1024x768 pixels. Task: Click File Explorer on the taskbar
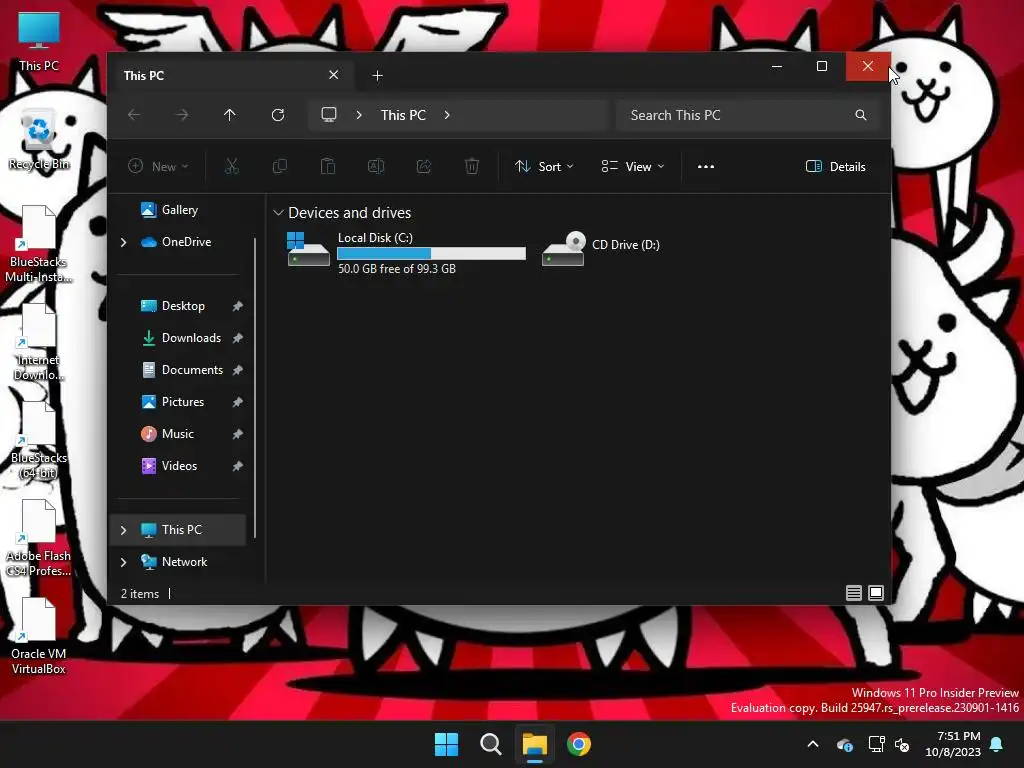click(x=535, y=744)
